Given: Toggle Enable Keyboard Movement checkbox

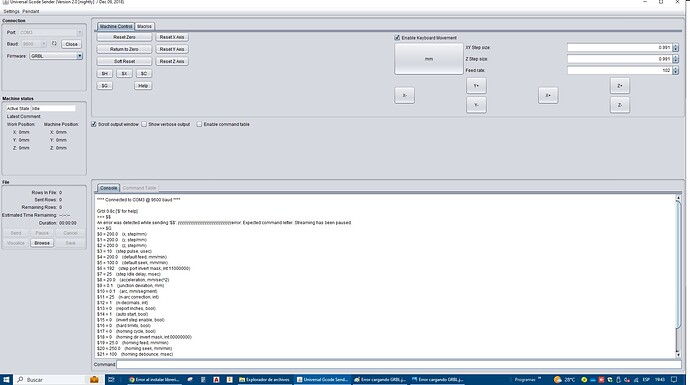Looking at the screenshot, I should 397,38.
